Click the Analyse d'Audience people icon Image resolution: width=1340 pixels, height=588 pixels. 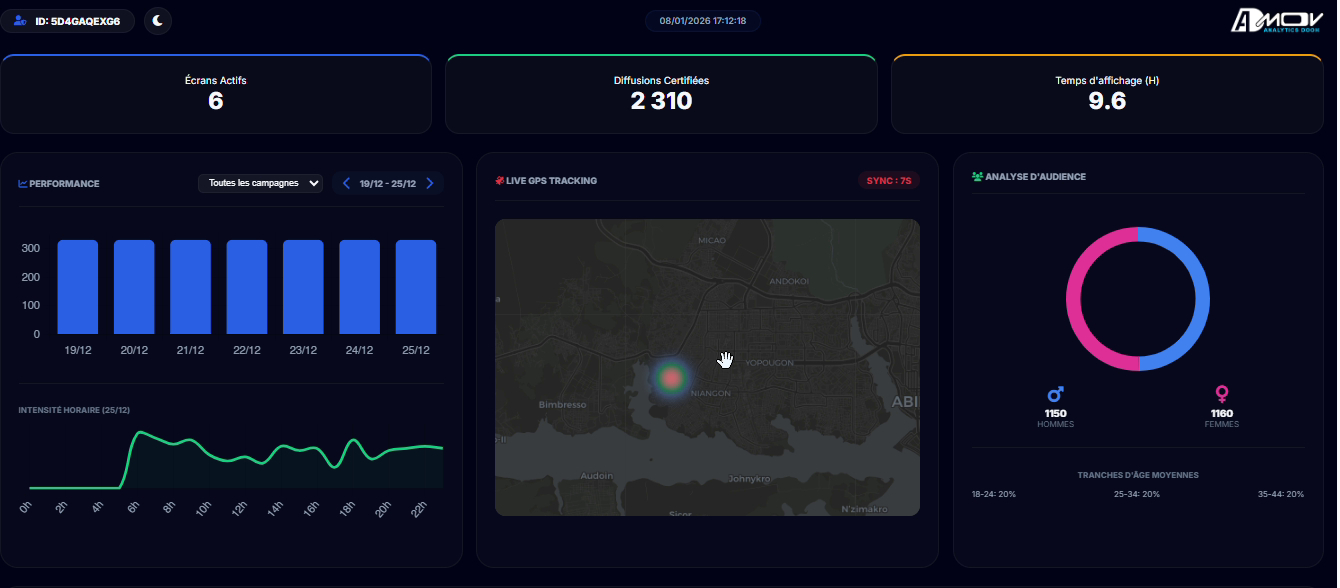(977, 177)
